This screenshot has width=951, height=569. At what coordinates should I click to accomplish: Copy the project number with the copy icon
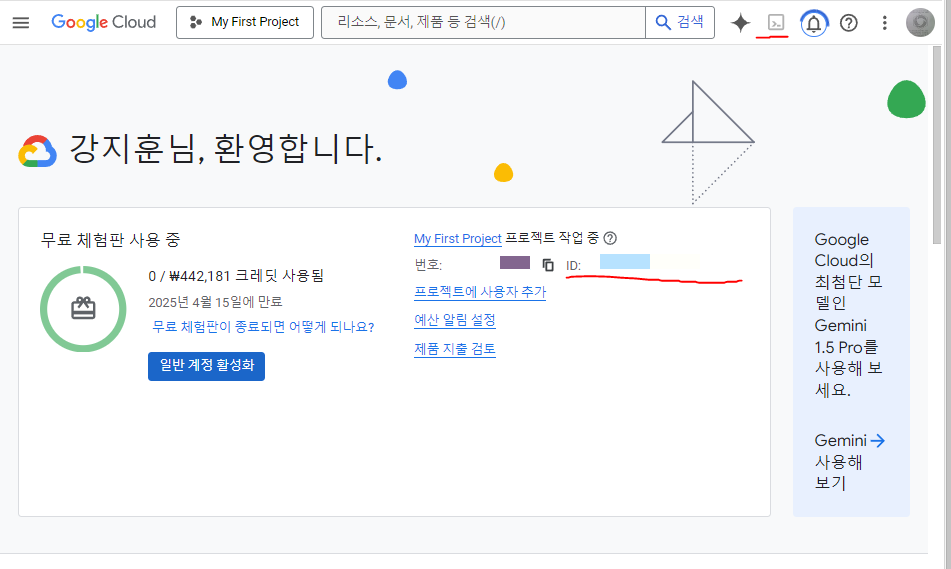pos(548,265)
